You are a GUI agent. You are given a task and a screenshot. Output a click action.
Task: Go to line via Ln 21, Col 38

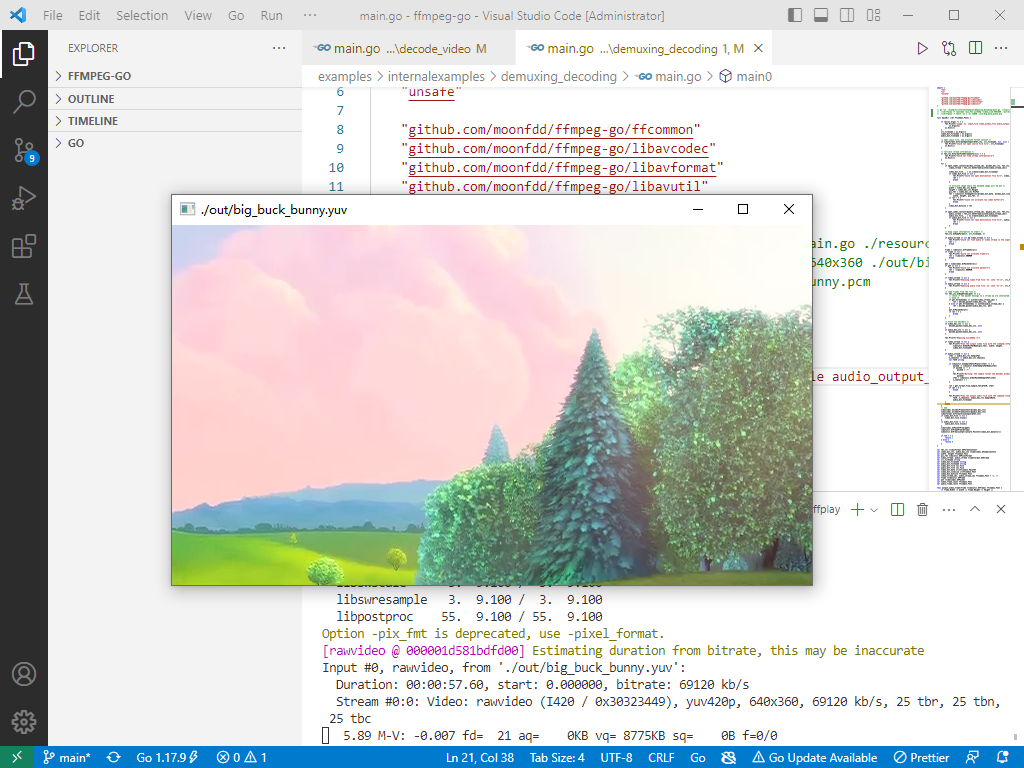point(480,758)
